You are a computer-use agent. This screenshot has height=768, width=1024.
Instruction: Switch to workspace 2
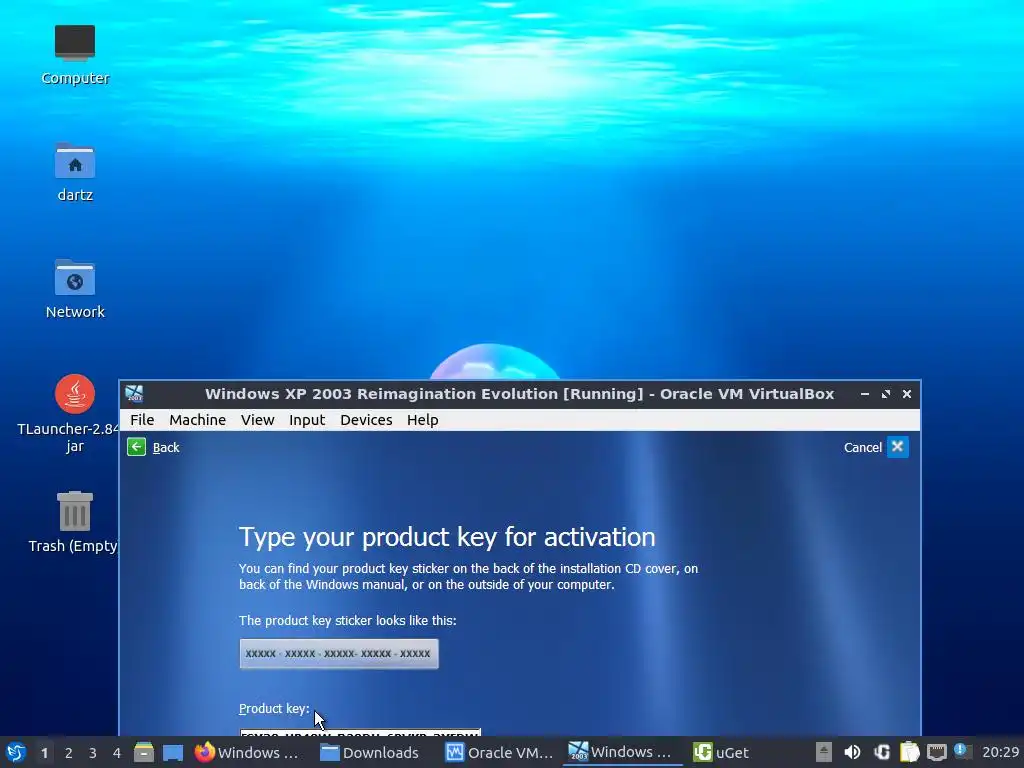(x=69, y=753)
